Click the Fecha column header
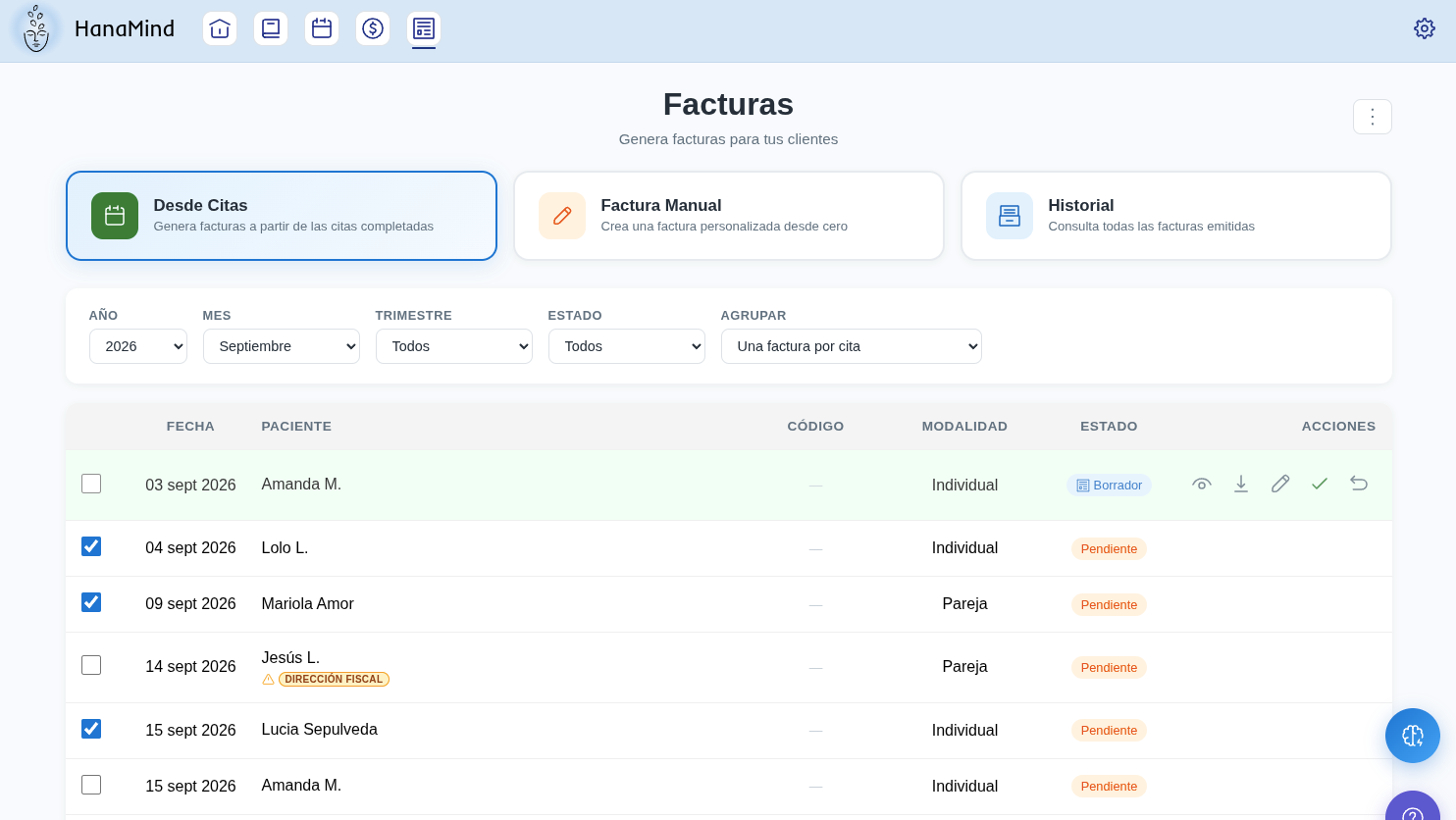This screenshot has width=1456, height=820. (190, 427)
